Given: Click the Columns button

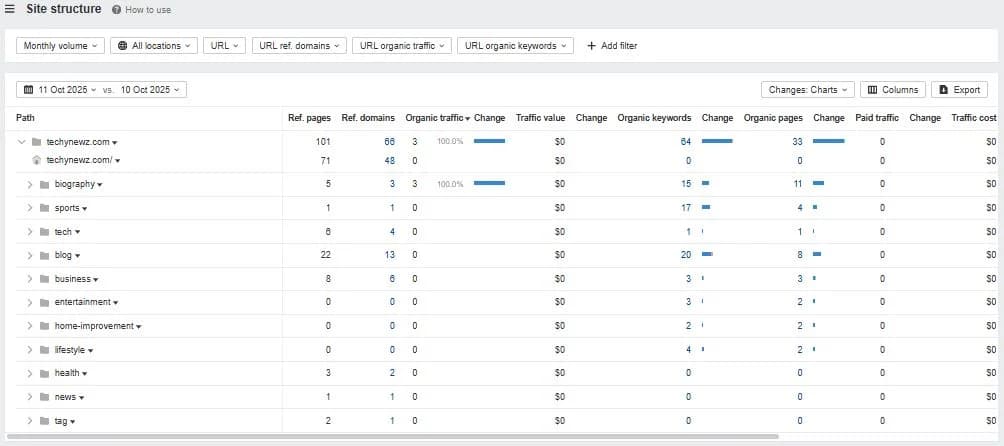Looking at the screenshot, I should [x=893, y=90].
